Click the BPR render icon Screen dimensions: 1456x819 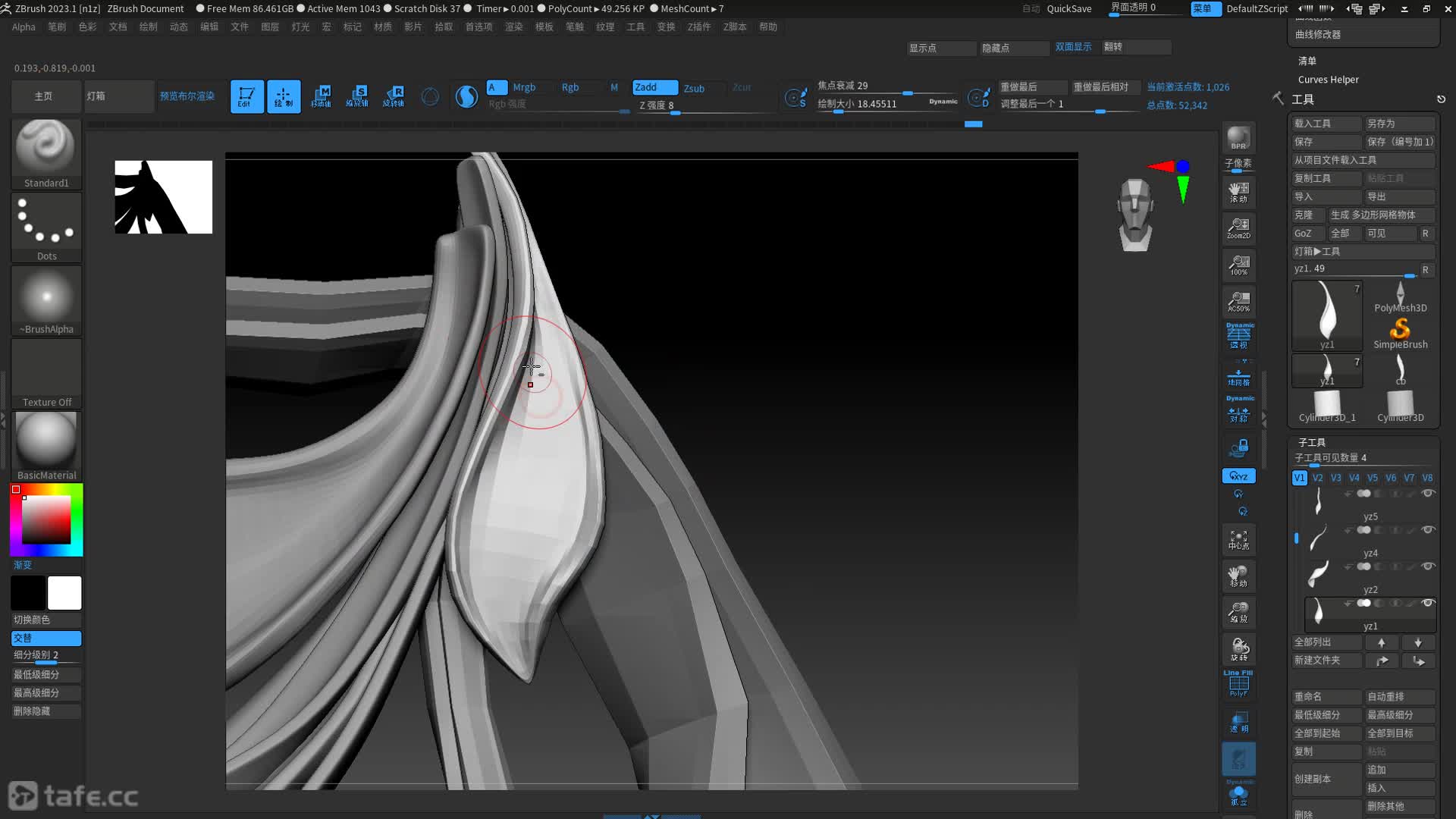(1238, 139)
